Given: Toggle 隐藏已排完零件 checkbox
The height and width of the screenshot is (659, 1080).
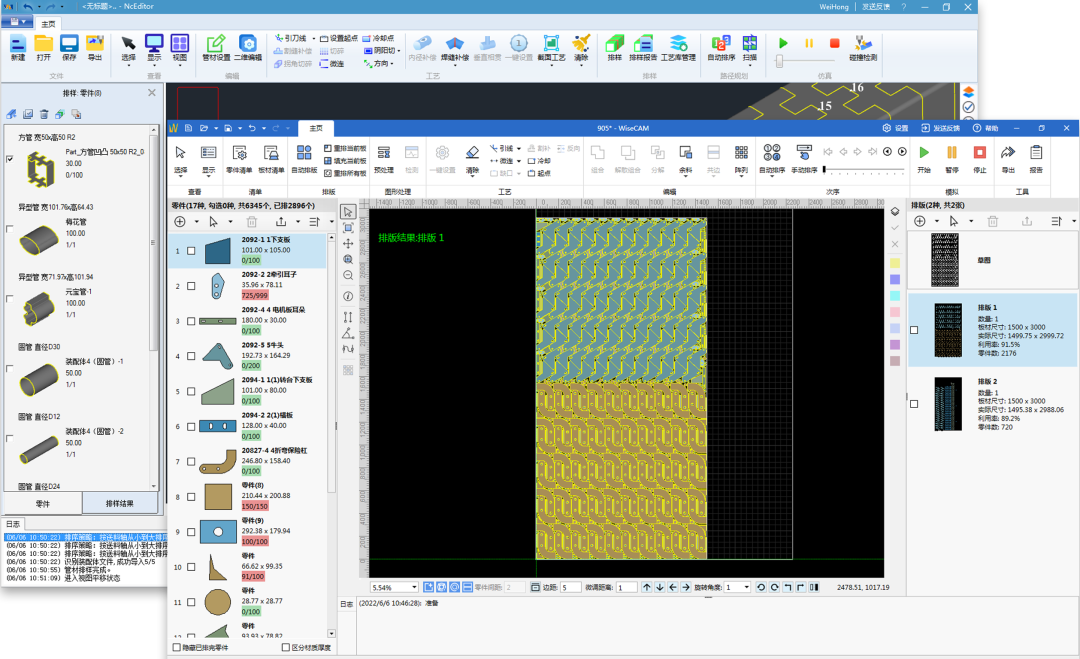Looking at the screenshot, I should (177, 647).
